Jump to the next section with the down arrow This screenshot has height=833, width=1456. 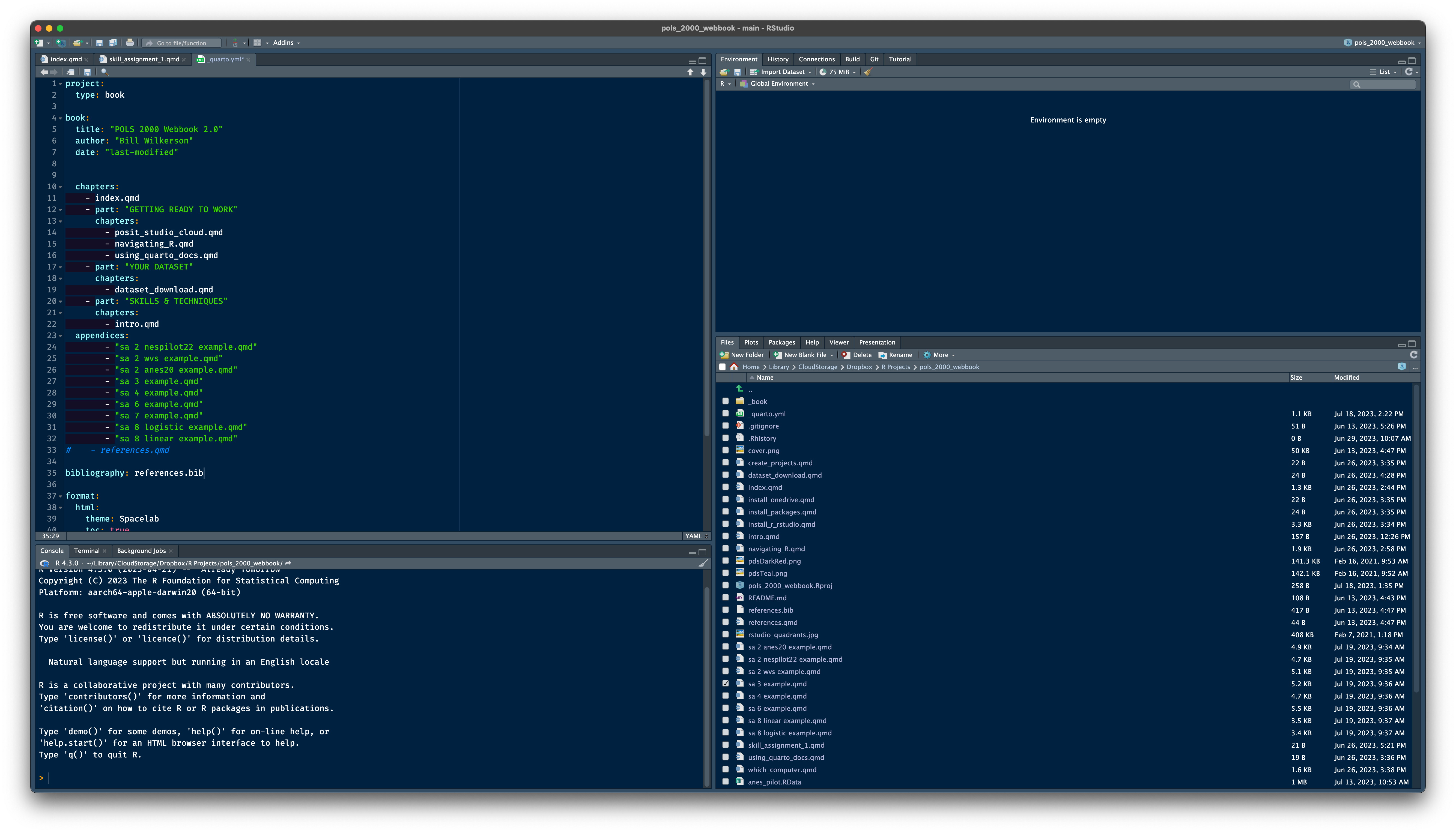tap(703, 72)
